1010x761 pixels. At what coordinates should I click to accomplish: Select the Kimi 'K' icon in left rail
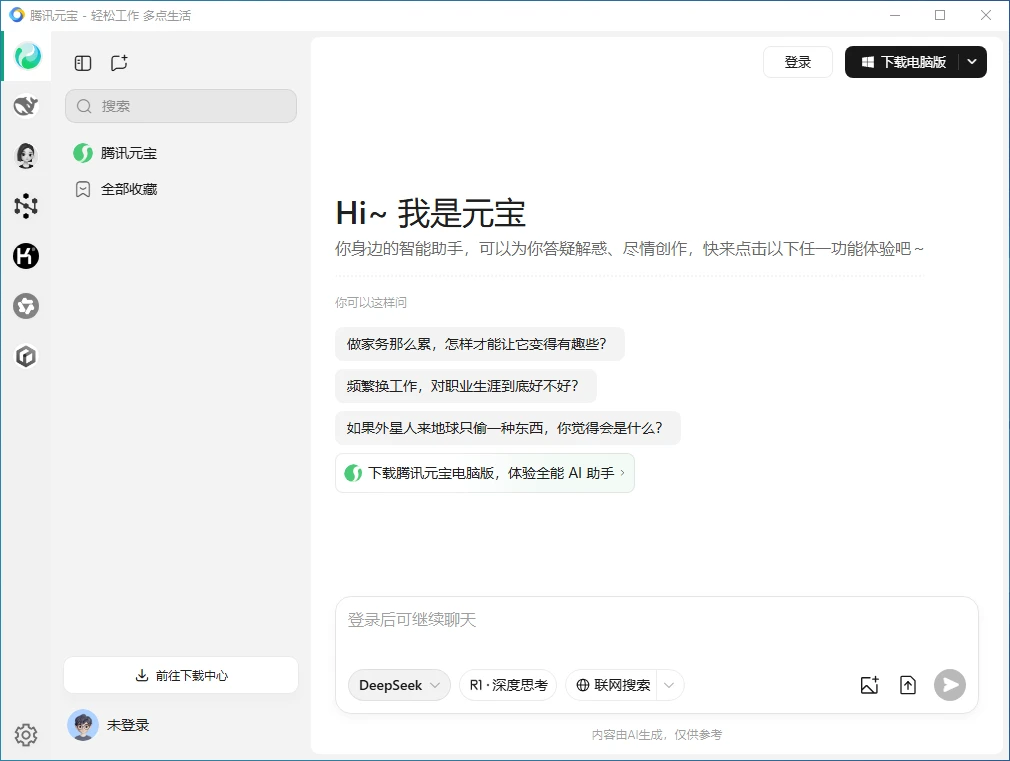[x=26, y=256]
